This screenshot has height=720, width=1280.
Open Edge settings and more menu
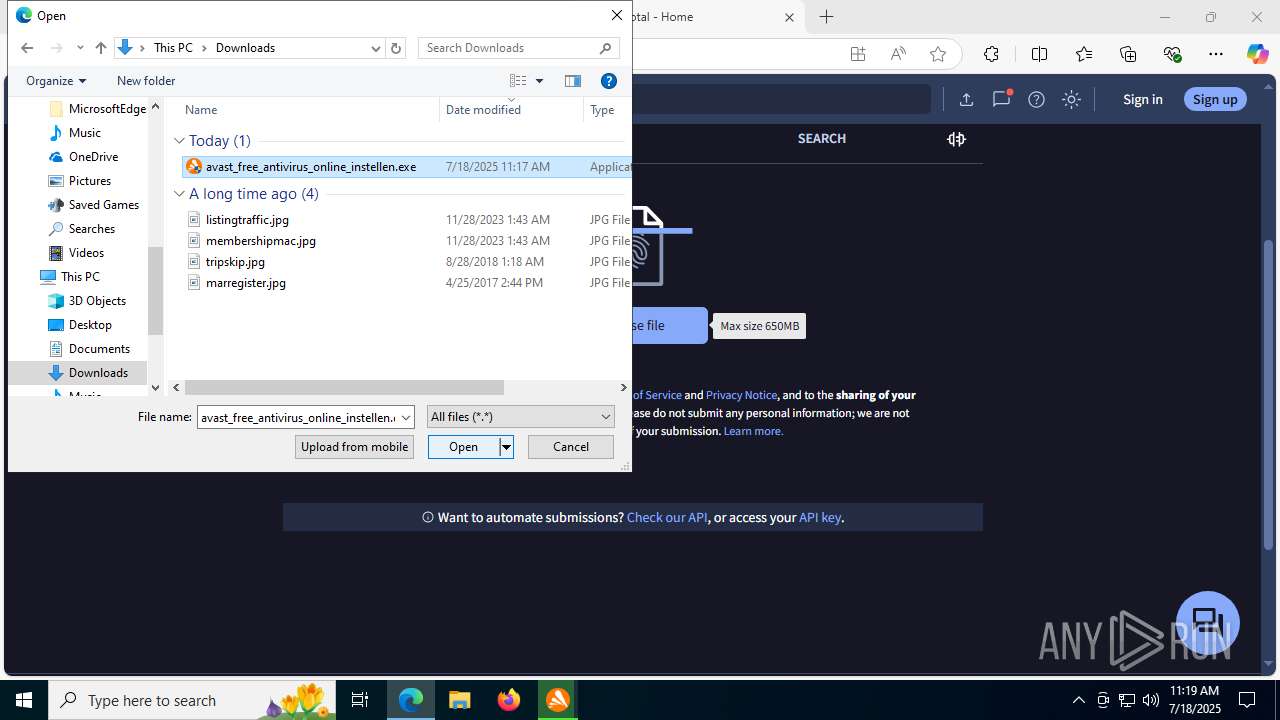point(1216,54)
